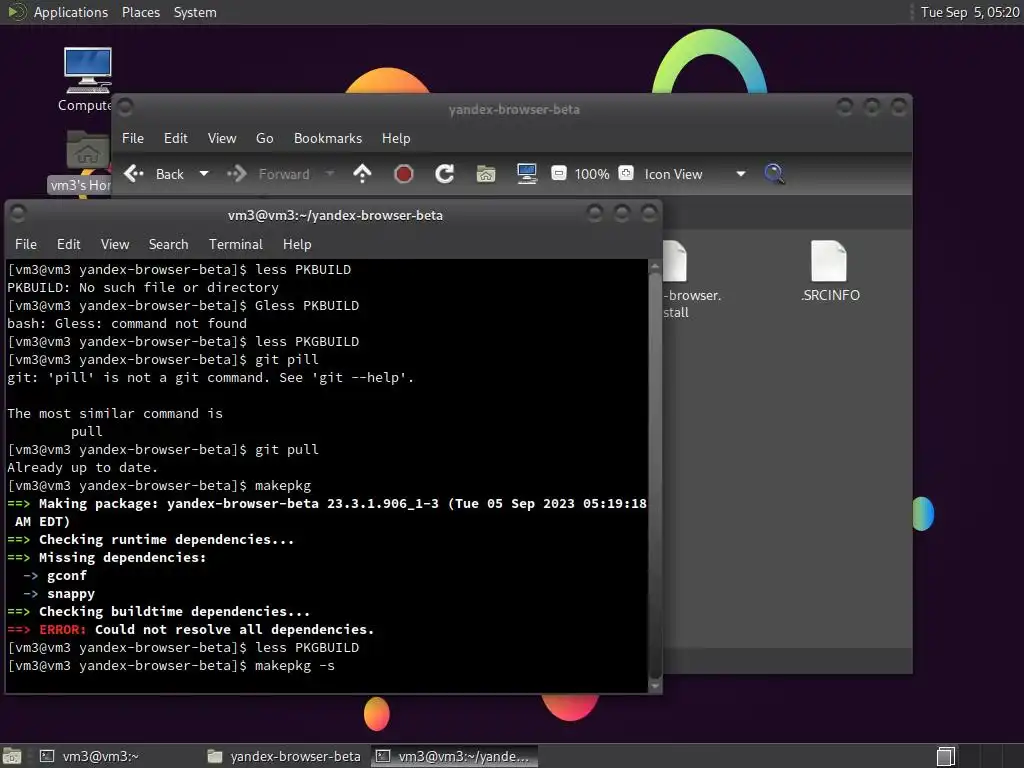Zoom out with the minus icon

tap(558, 174)
